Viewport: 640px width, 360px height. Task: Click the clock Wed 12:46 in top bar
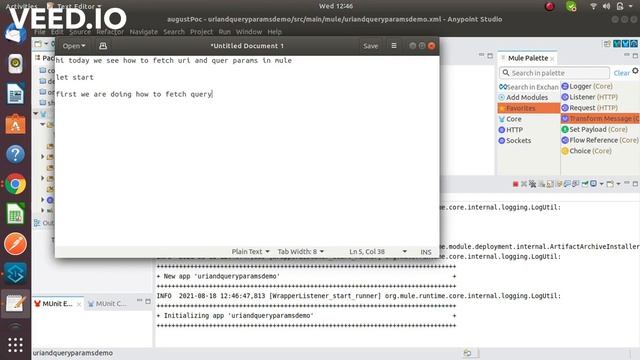click(x=336, y=6)
